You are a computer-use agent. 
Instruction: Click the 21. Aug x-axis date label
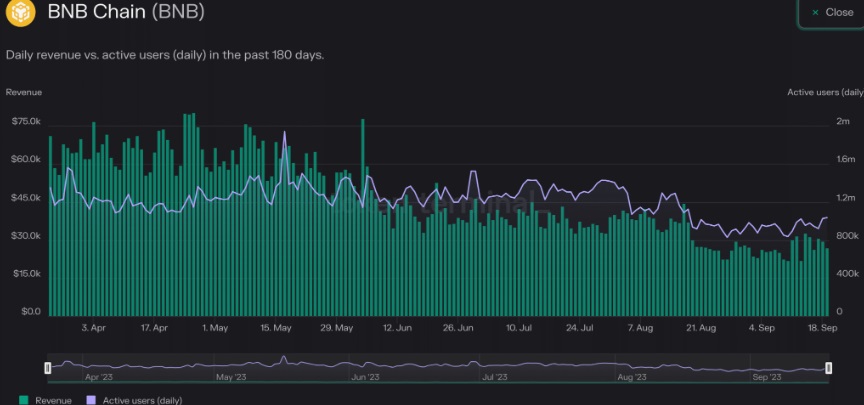701,328
